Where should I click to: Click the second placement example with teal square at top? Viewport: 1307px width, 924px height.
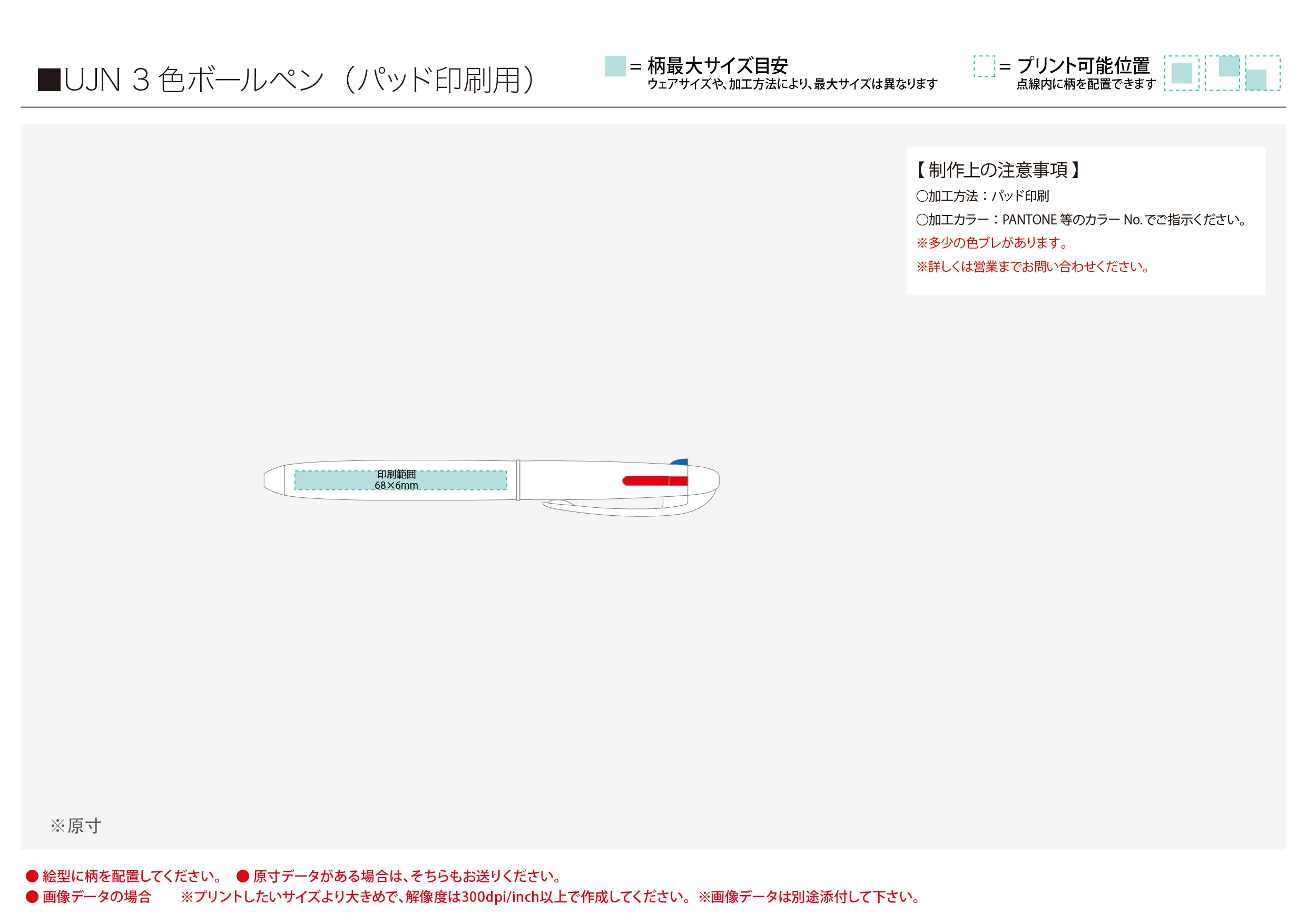click(x=1222, y=73)
